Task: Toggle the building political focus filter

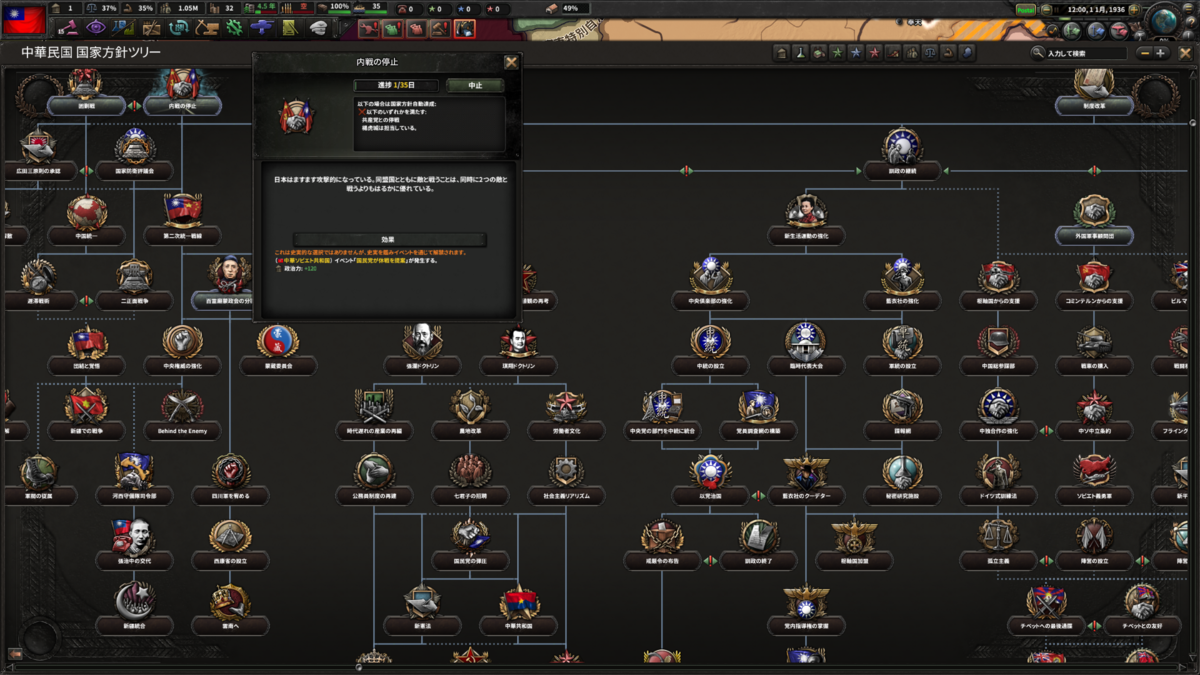Action: 782,53
